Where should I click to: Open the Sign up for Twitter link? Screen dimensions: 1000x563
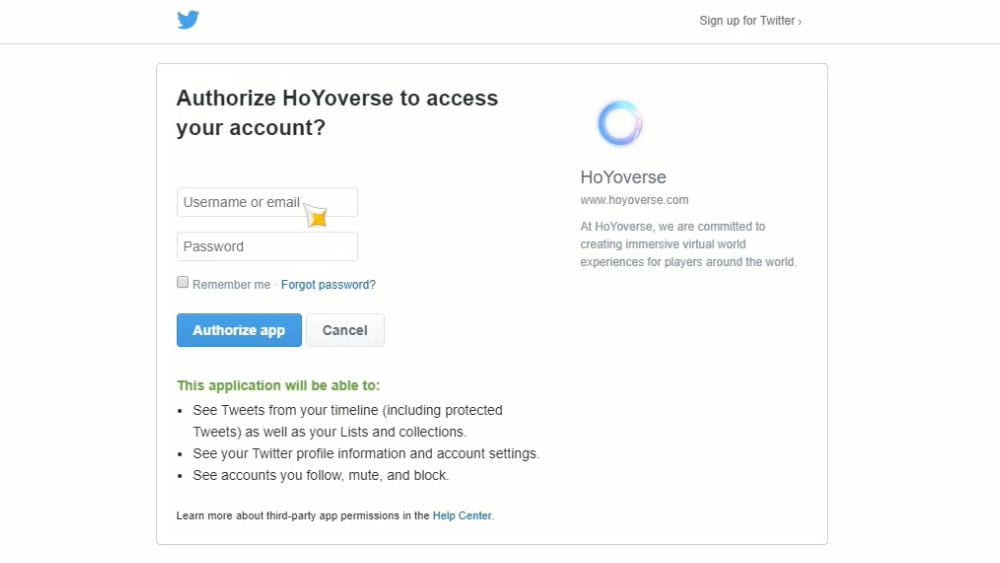click(x=750, y=21)
